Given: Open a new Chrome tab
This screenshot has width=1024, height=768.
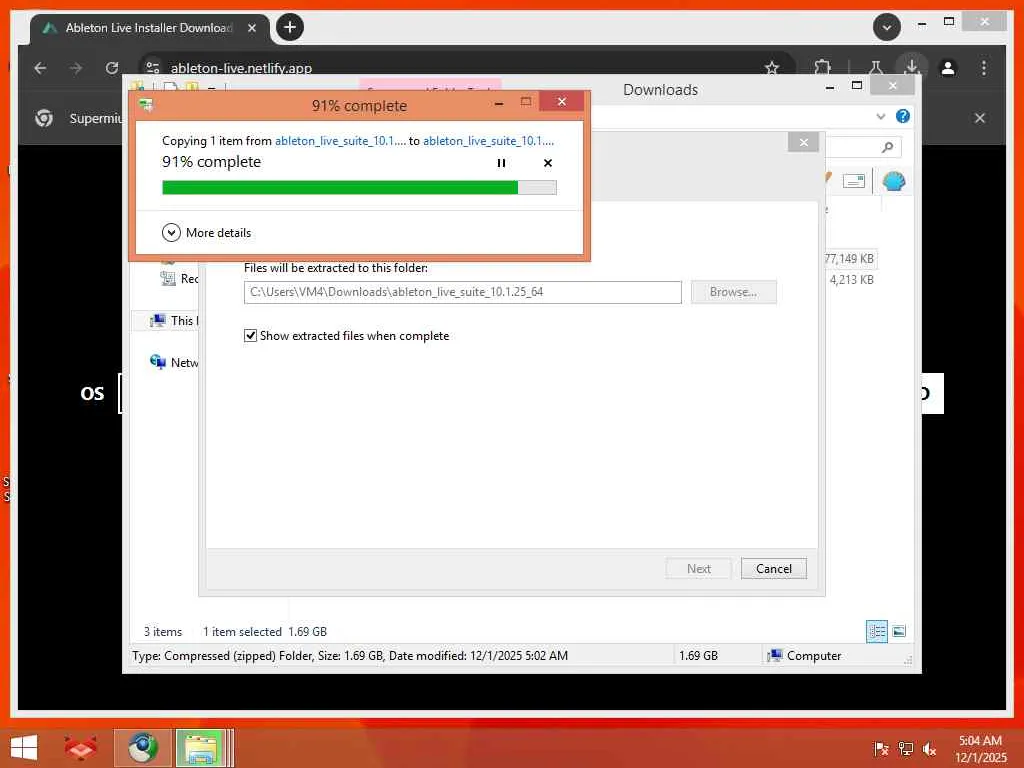Looking at the screenshot, I should (290, 27).
